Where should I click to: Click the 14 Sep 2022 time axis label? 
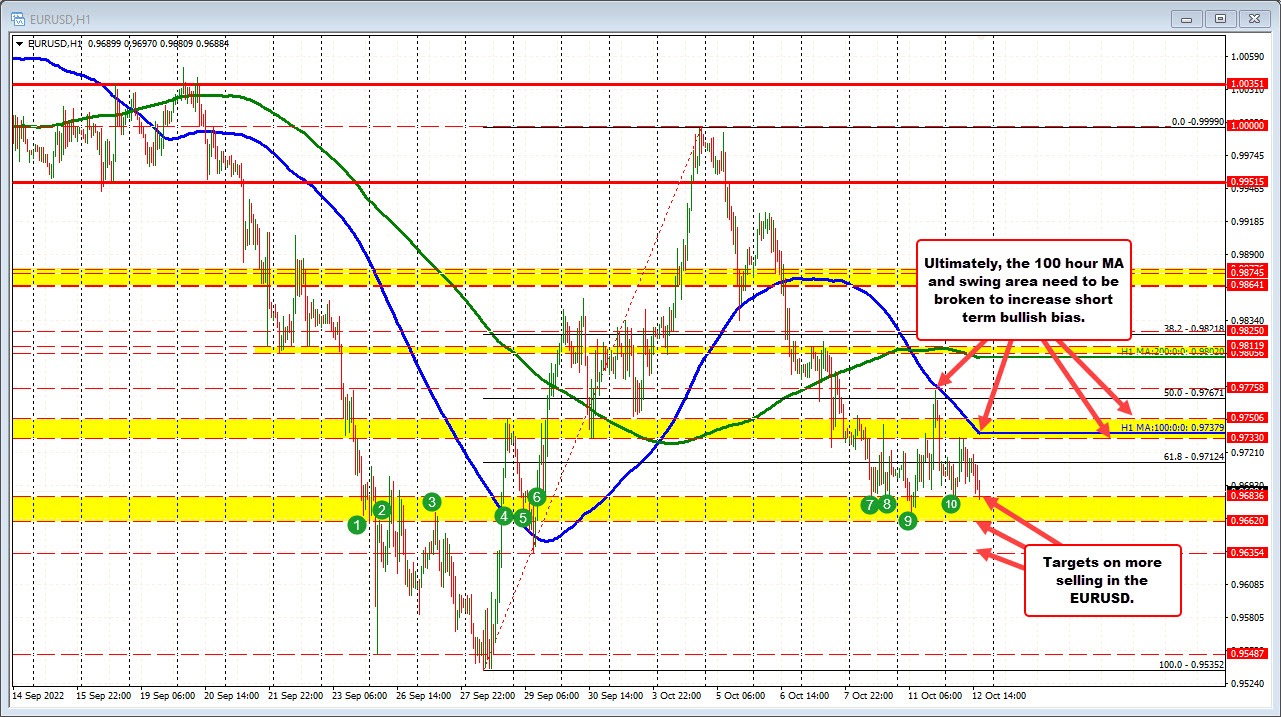click(40, 695)
